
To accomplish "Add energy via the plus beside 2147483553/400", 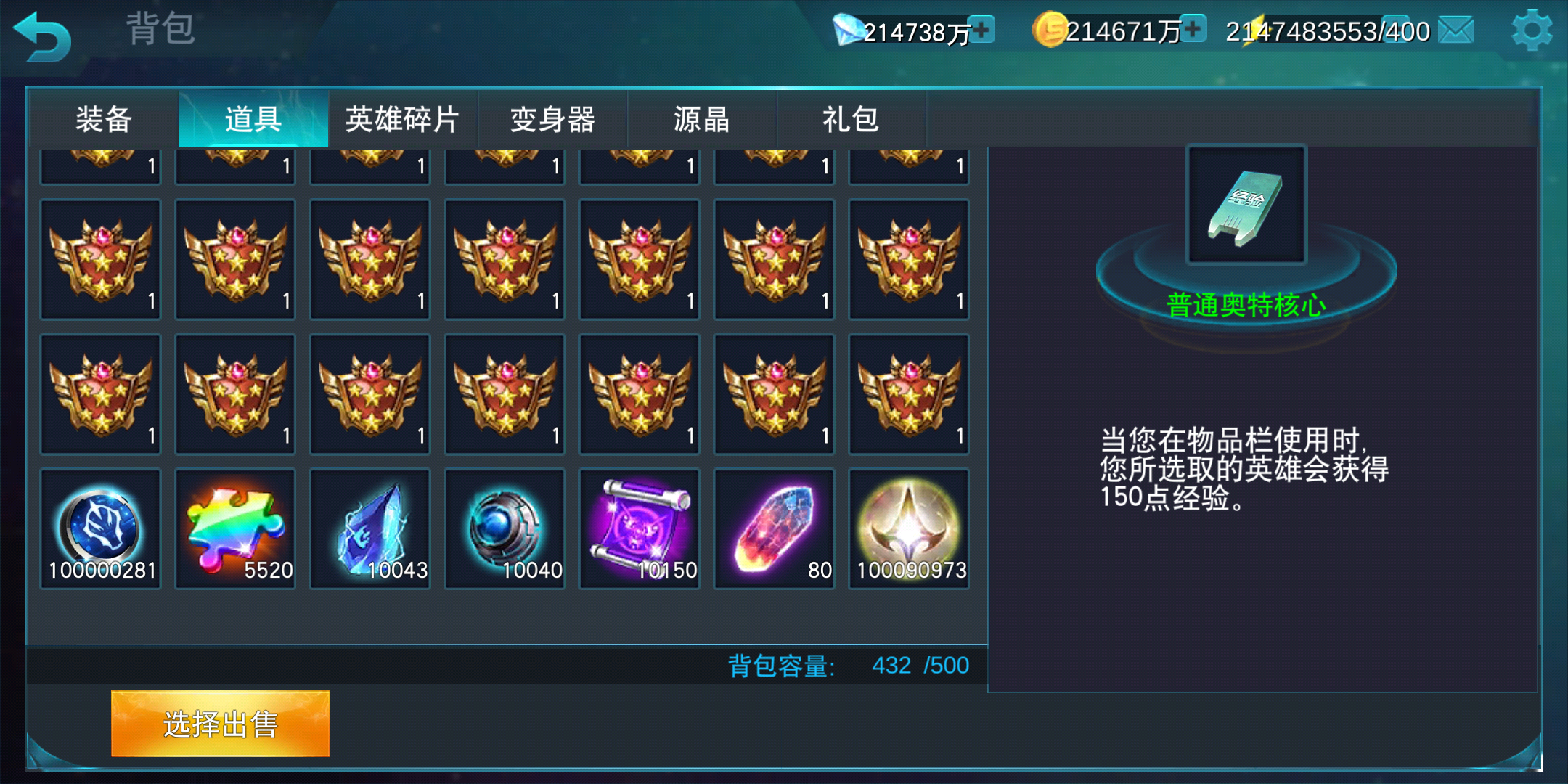I will pyautogui.click(x=1395, y=29).
